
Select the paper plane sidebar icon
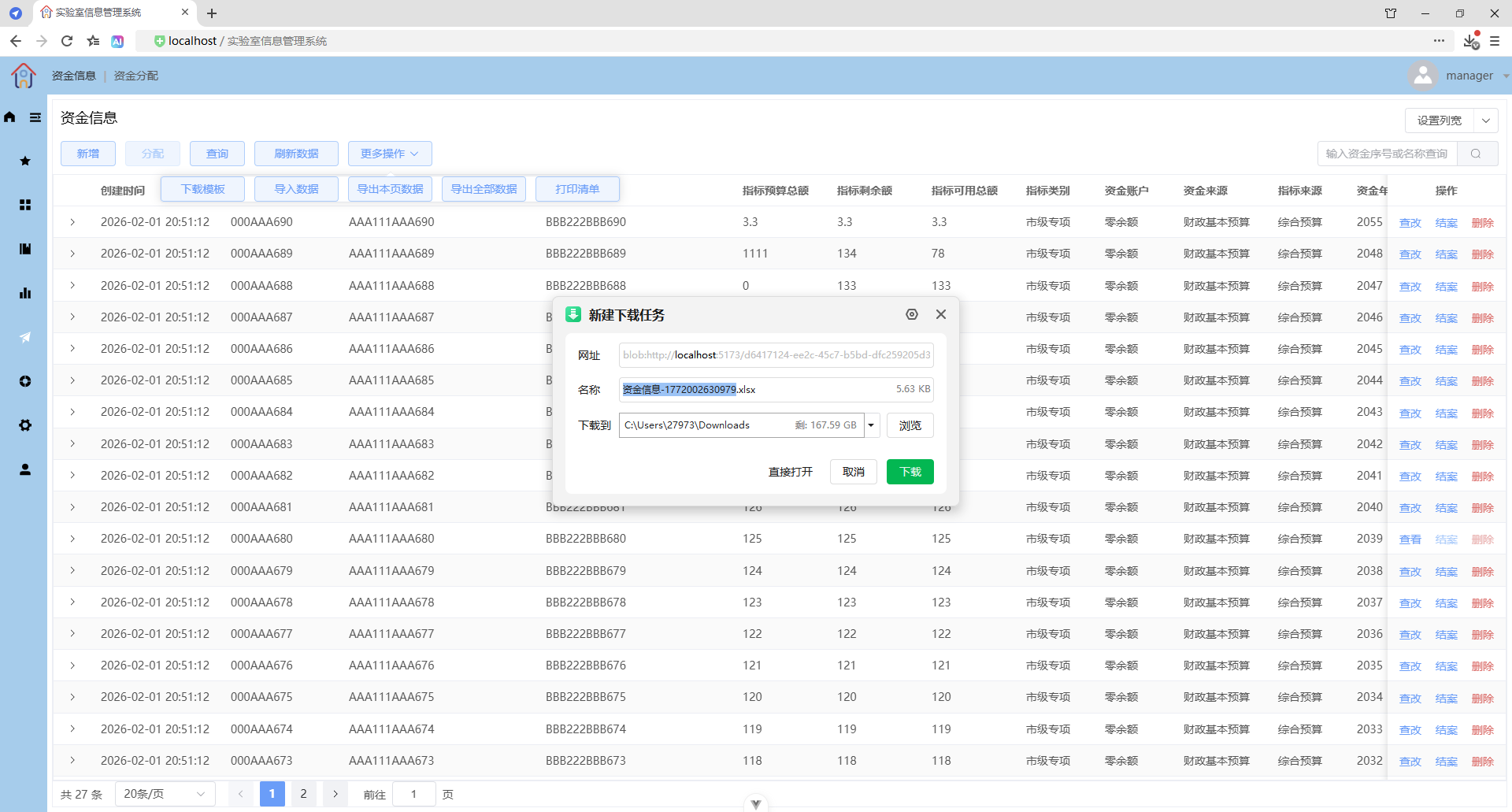(25, 337)
